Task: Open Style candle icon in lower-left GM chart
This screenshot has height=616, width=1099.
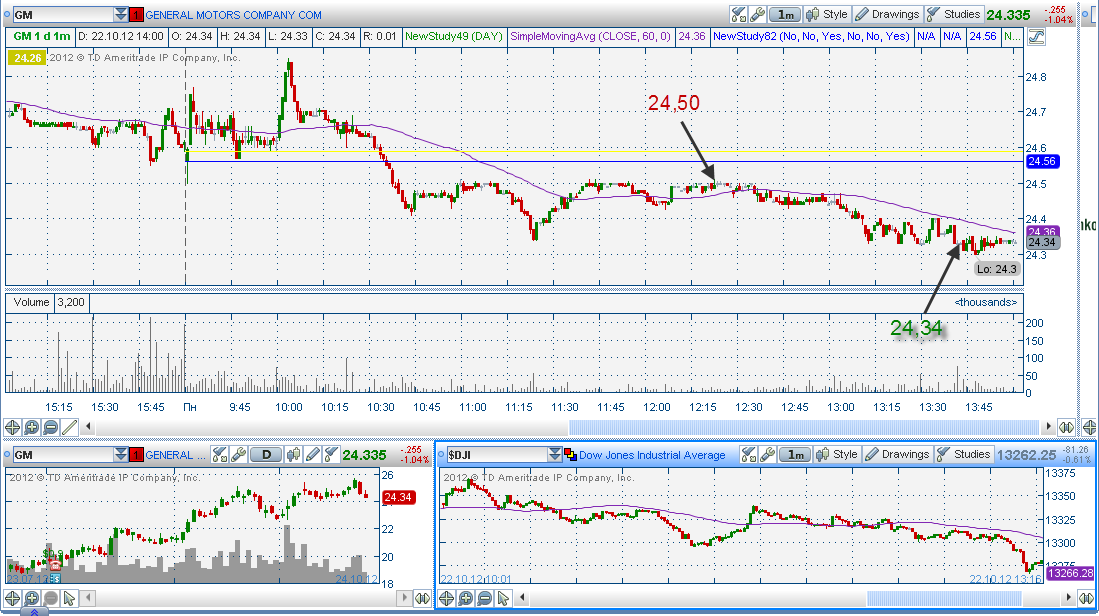Action: coord(293,455)
